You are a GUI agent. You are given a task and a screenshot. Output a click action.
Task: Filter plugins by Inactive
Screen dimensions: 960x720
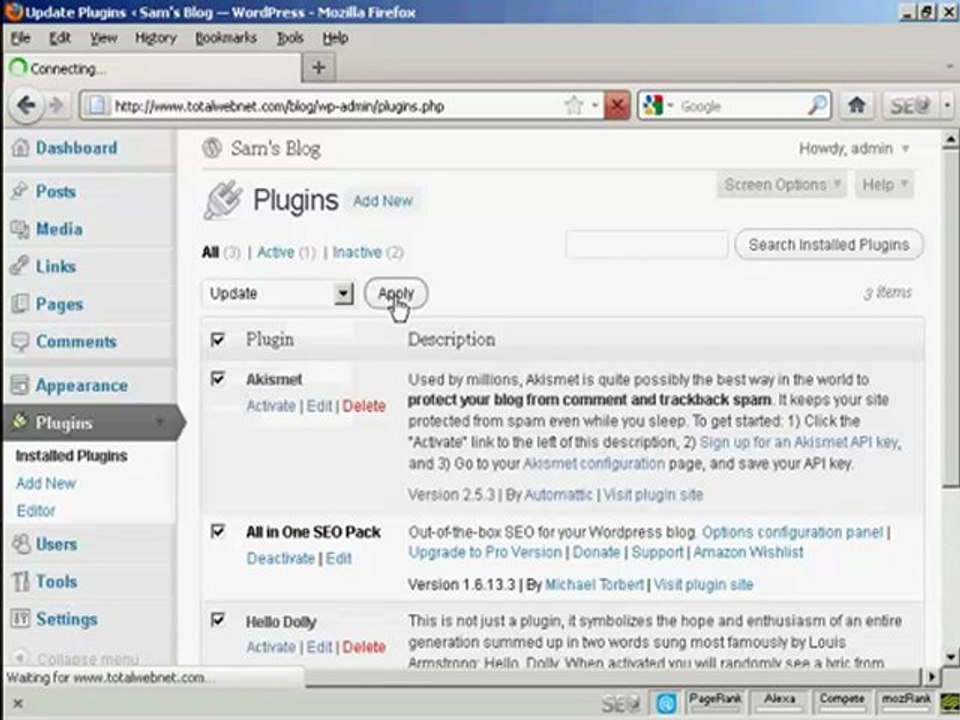click(357, 252)
